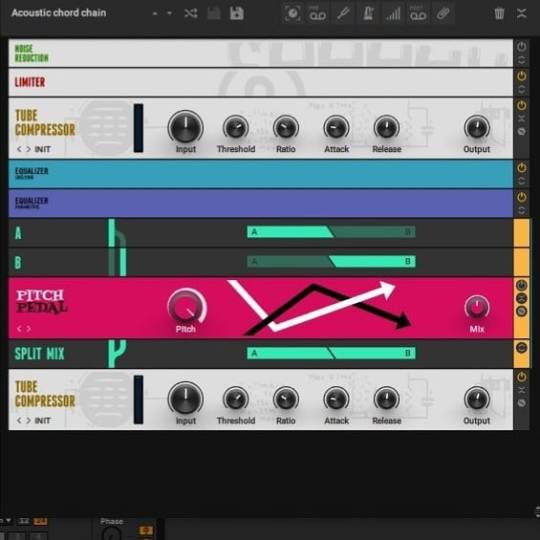Click Output knob on second Tube Compressor
The image size is (540, 540).
coord(477,399)
